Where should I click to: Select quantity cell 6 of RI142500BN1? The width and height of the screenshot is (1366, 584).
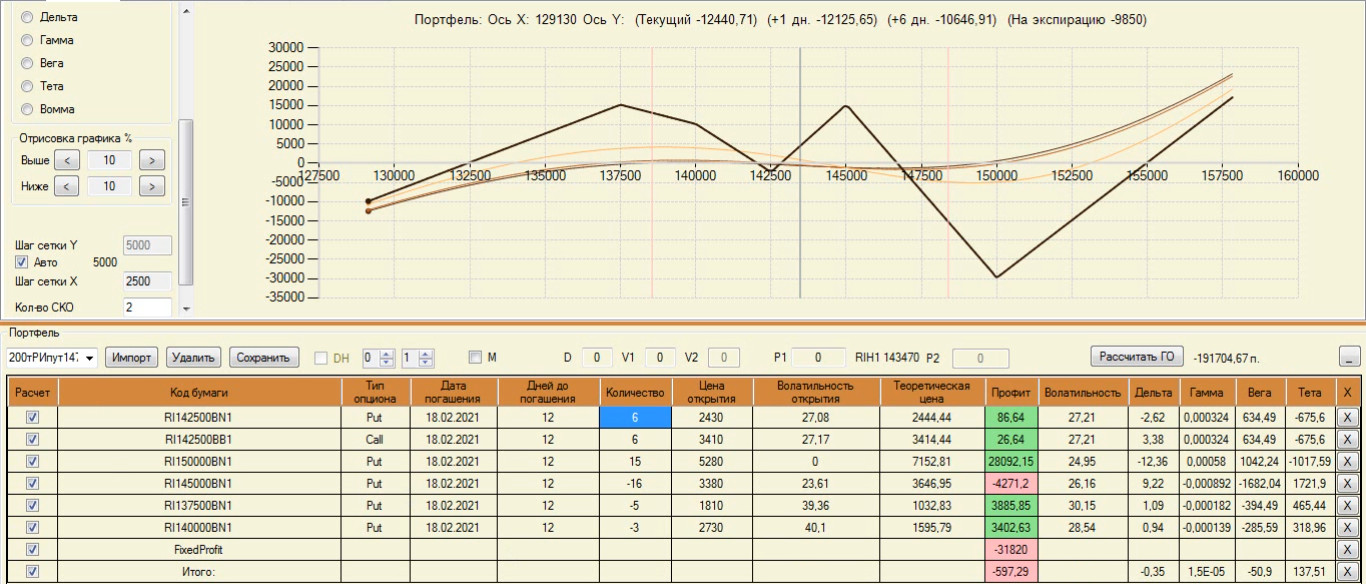tap(635, 418)
